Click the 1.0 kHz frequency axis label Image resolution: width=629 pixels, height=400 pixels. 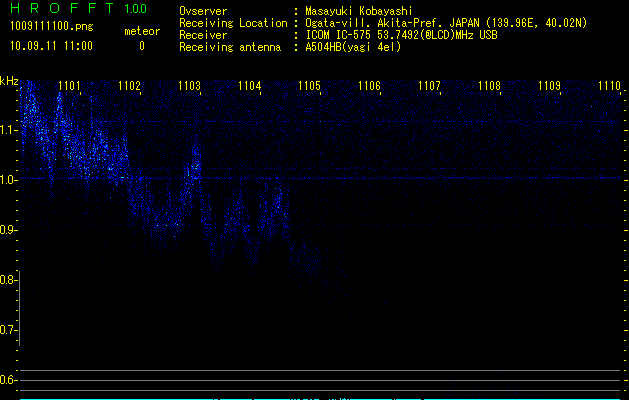coord(7,180)
